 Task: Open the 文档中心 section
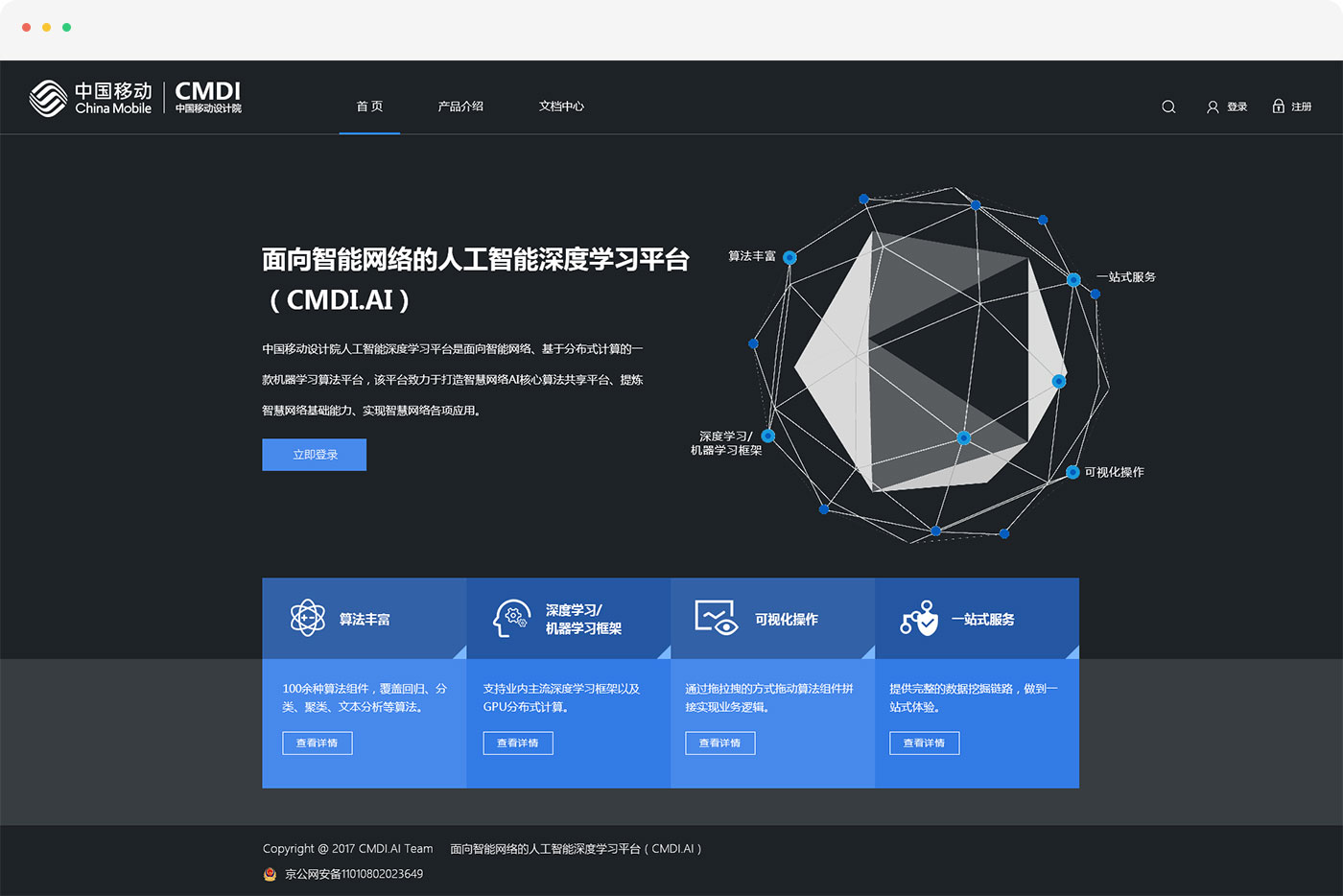[x=562, y=106]
